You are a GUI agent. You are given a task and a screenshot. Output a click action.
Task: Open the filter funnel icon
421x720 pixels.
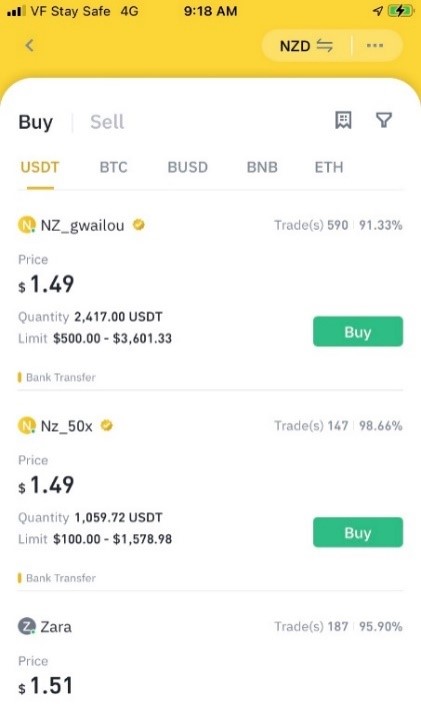click(x=384, y=120)
